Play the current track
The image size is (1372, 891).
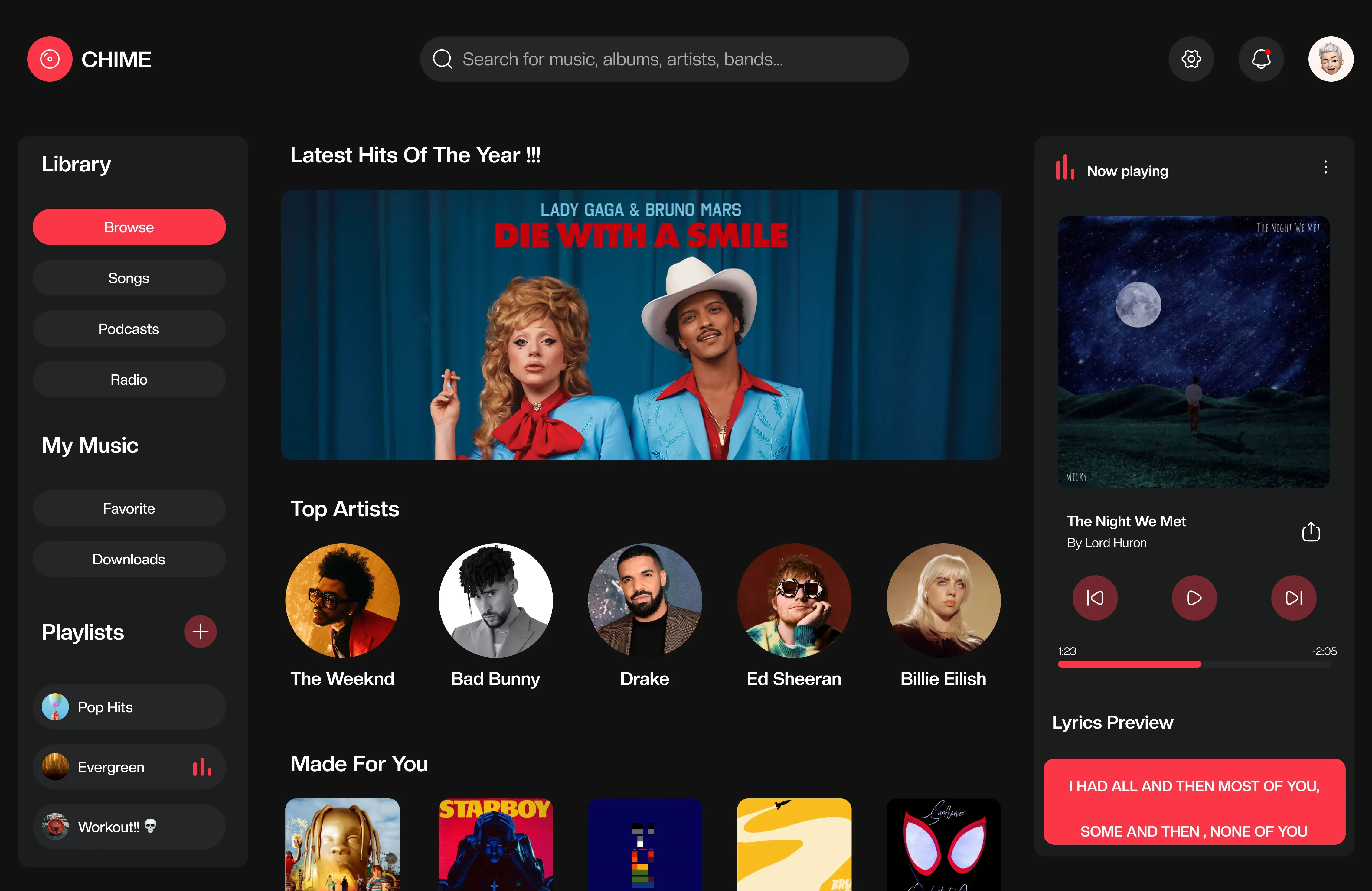pyautogui.click(x=1194, y=598)
